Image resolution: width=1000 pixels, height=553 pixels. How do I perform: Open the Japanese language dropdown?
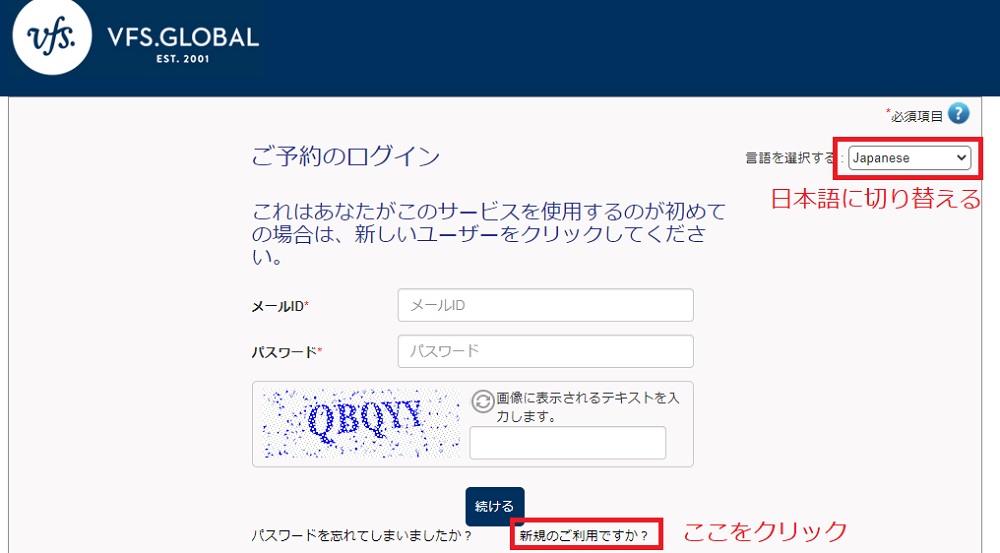(909, 158)
